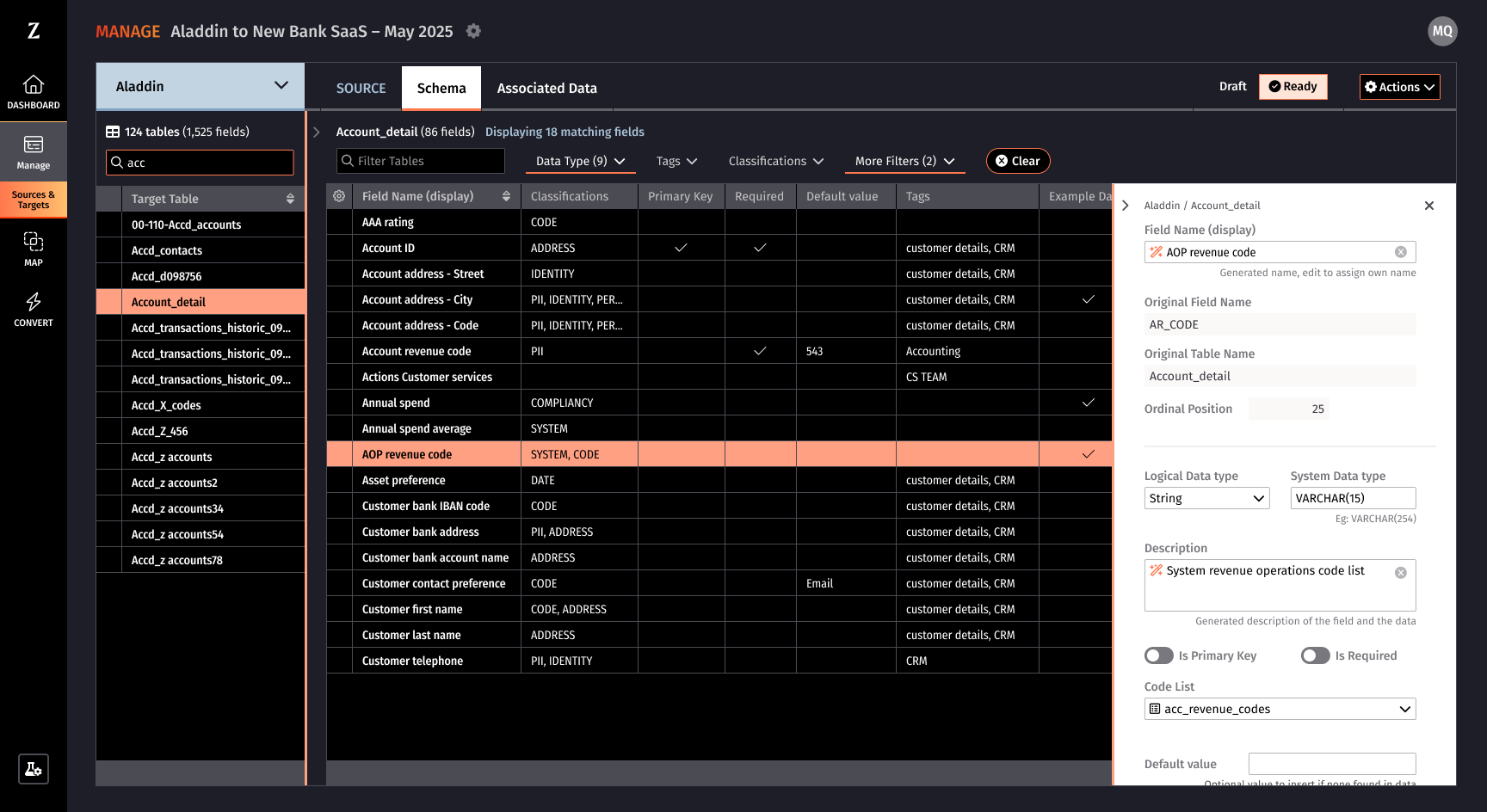Open the Aladdin source dropdown
Screen dimensions: 1487x812
pos(201,86)
